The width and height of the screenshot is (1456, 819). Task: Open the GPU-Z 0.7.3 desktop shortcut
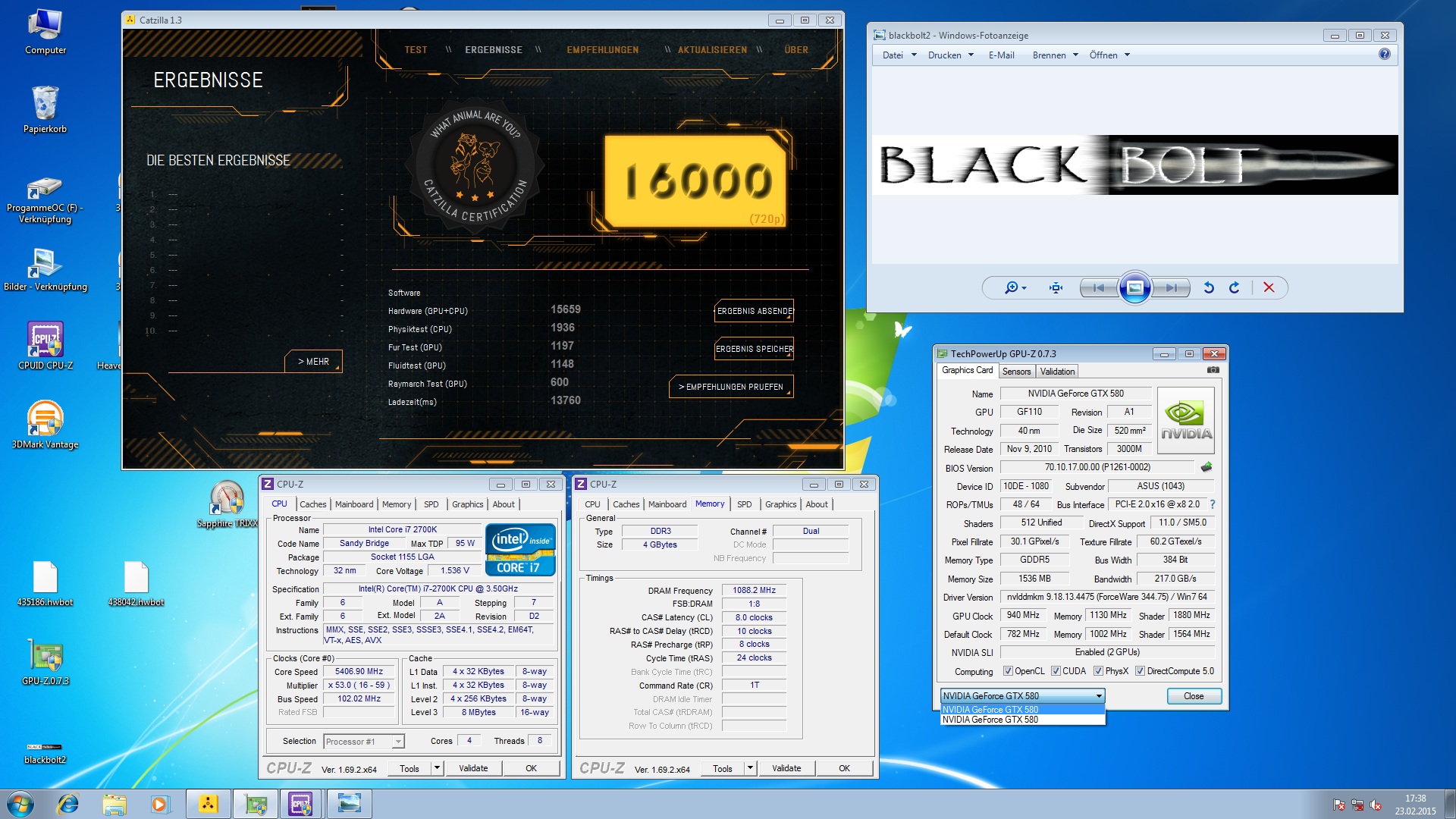(x=45, y=661)
